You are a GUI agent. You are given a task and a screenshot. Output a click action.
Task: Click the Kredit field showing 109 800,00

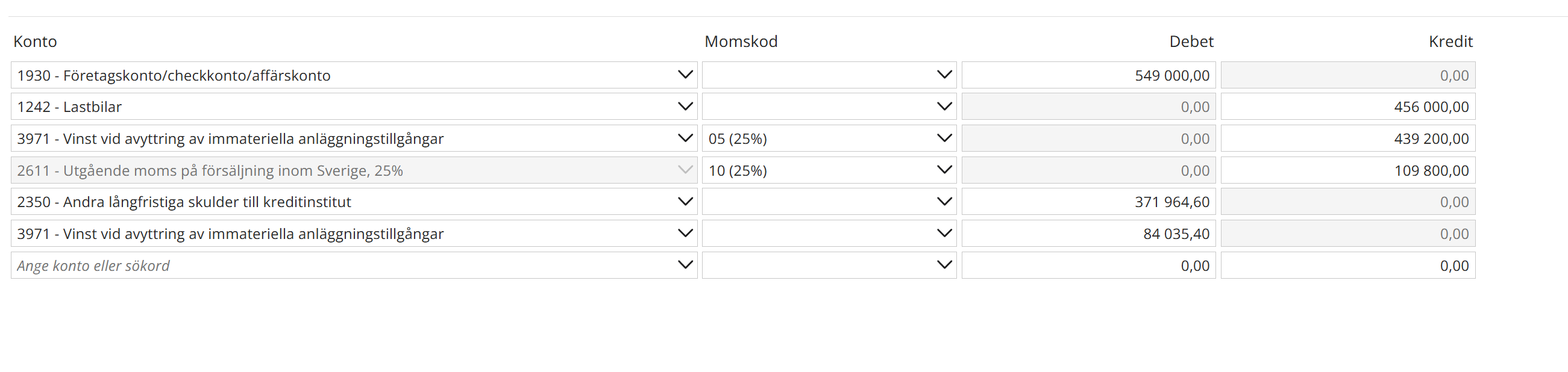point(1347,170)
